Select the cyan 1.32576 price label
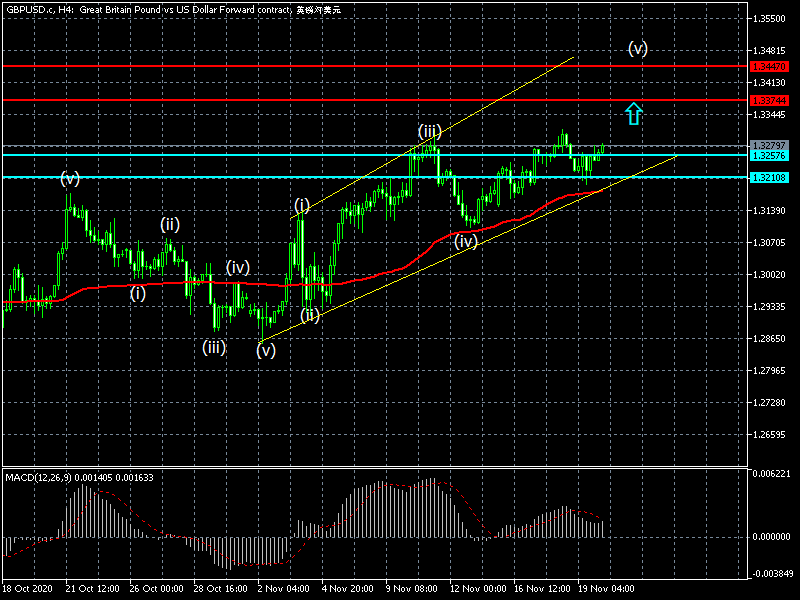The width and height of the screenshot is (800, 600). tap(769, 156)
